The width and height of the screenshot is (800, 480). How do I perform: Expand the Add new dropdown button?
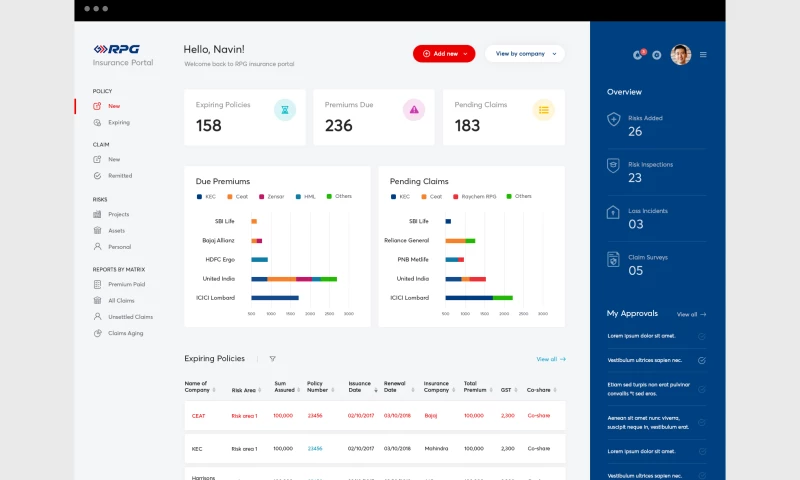444,54
